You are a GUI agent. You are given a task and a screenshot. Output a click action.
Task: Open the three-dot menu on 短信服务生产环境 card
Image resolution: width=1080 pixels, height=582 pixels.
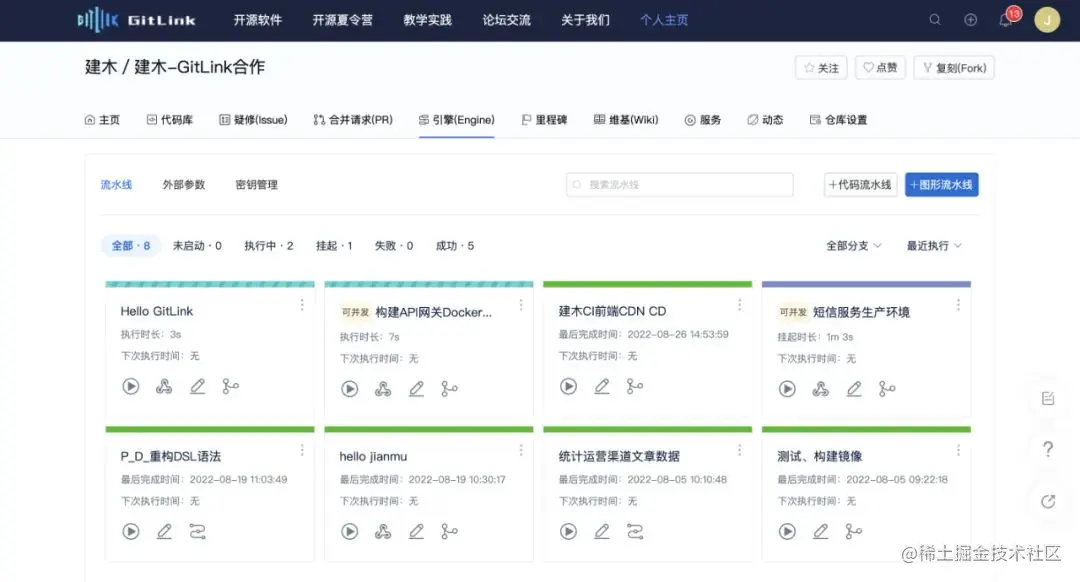pyautogui.click(x=959, y=305)
